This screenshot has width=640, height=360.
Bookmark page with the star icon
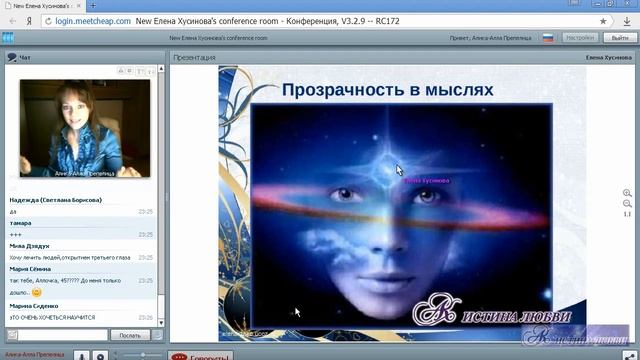click(603, 21)
